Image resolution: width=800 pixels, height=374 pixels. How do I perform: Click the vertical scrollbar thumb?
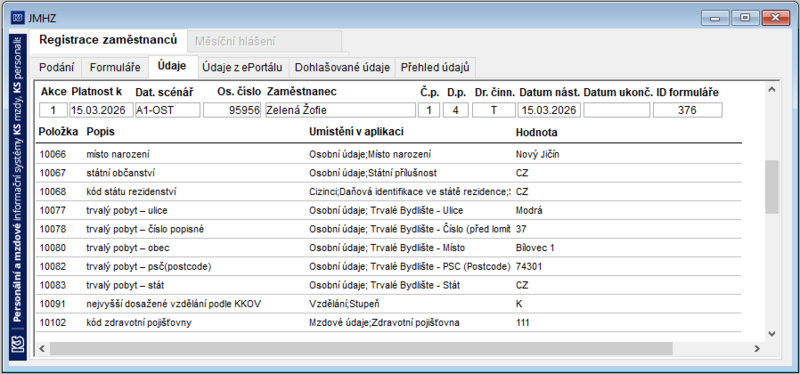(x=771, y=187)
